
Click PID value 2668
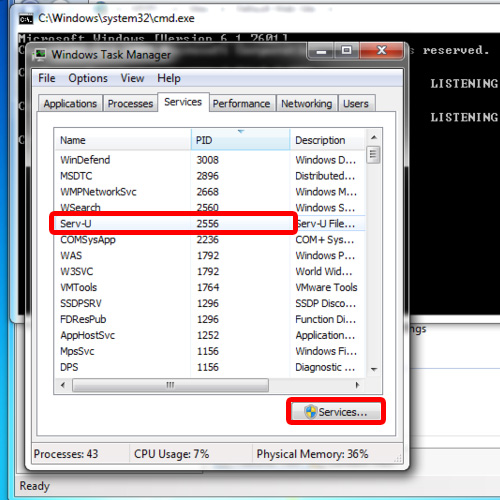(x=207, y=192)
